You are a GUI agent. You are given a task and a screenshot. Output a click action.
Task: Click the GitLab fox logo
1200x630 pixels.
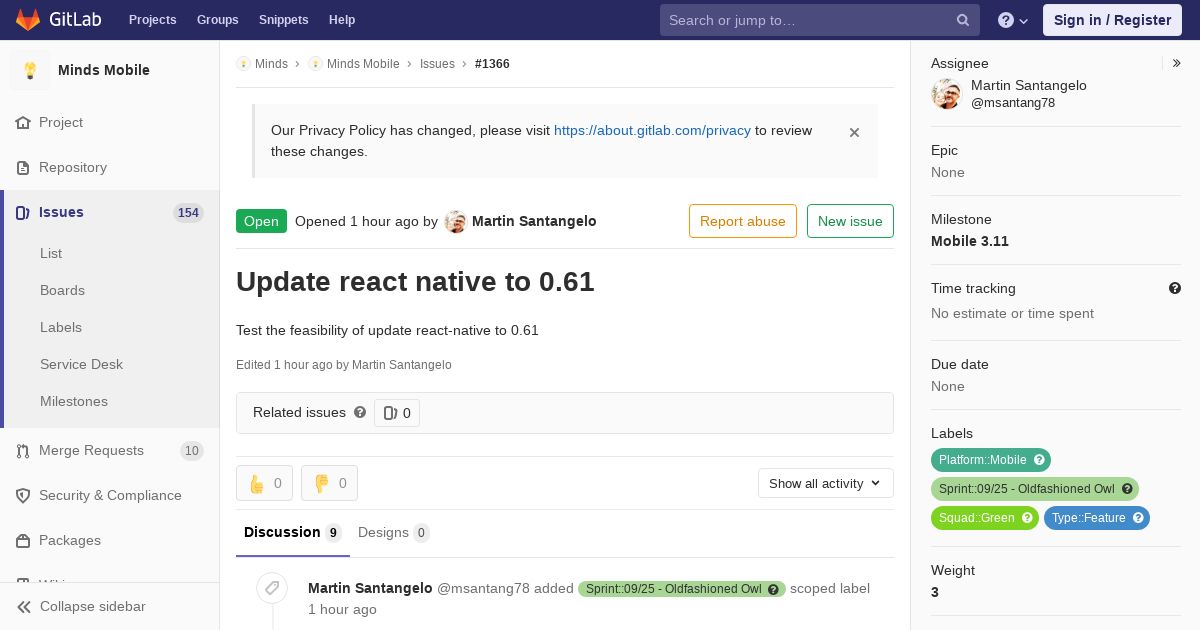point(28,20)
